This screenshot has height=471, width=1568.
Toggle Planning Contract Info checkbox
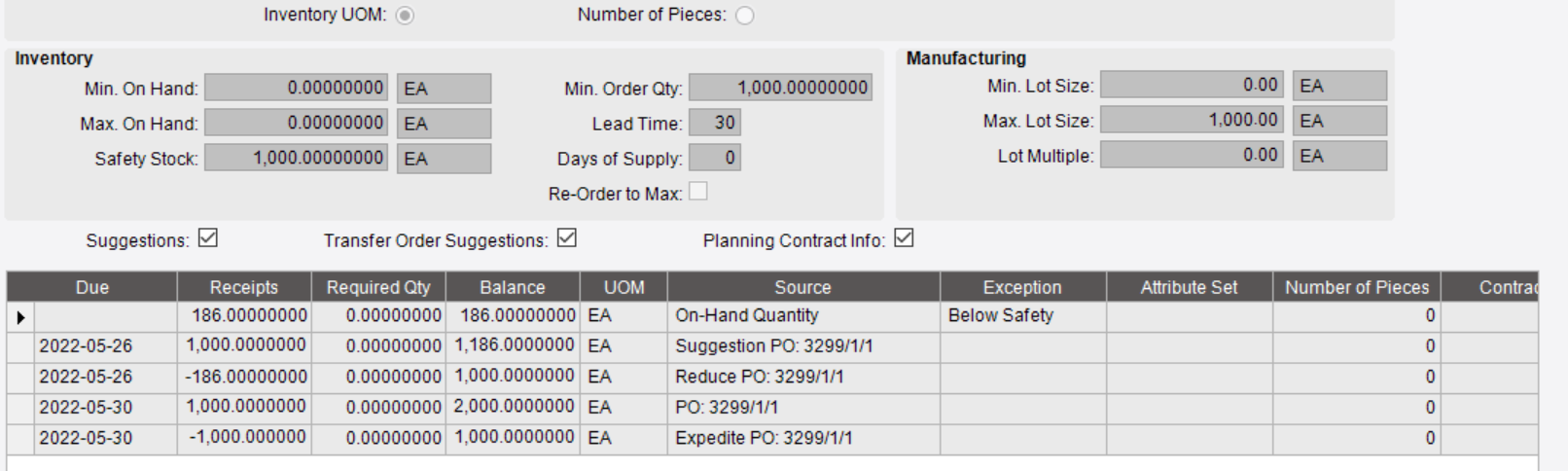pos(904,238)
